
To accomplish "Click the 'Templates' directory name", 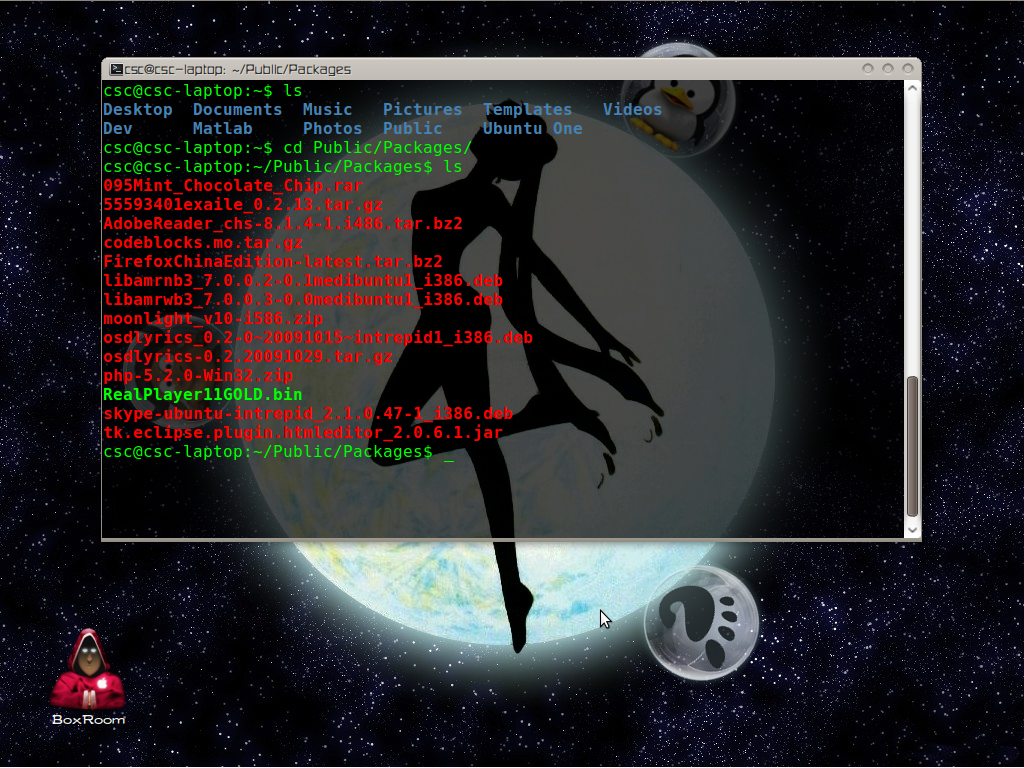I will (x=528, y=110).
